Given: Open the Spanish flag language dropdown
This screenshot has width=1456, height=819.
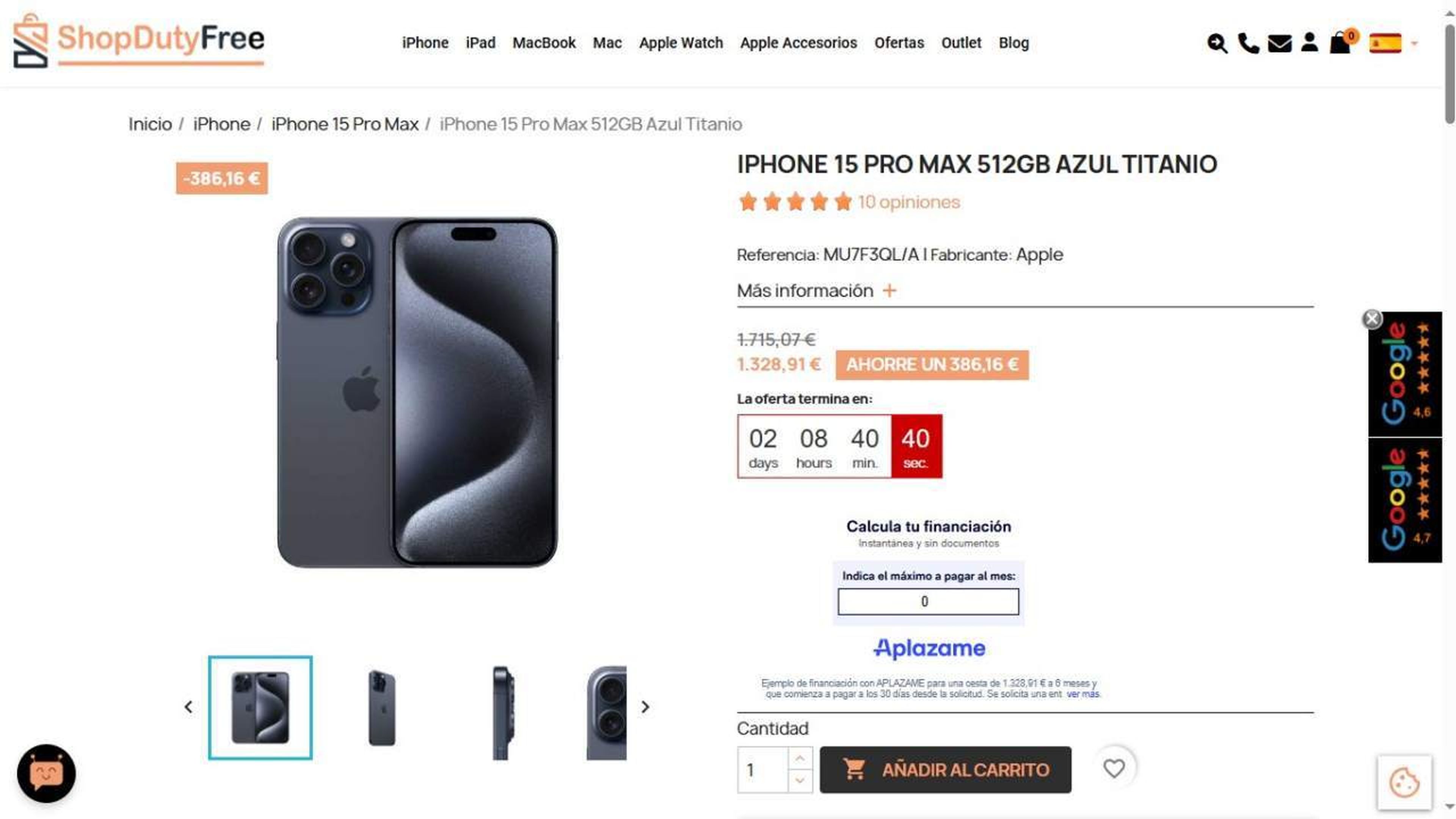Looking at the screenshot, I should 1392,44.
